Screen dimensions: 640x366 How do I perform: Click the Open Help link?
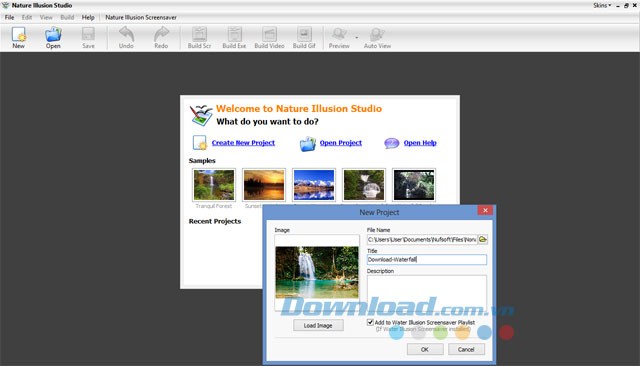point(420,143)
